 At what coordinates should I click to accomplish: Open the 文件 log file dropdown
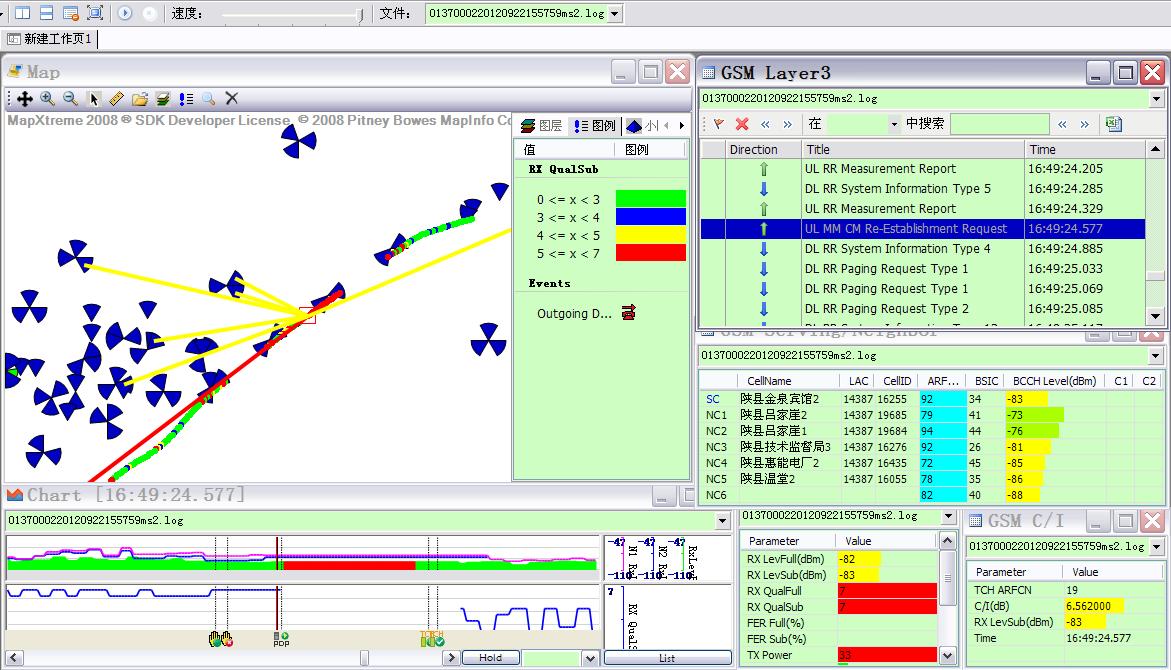tap(614, 14)
